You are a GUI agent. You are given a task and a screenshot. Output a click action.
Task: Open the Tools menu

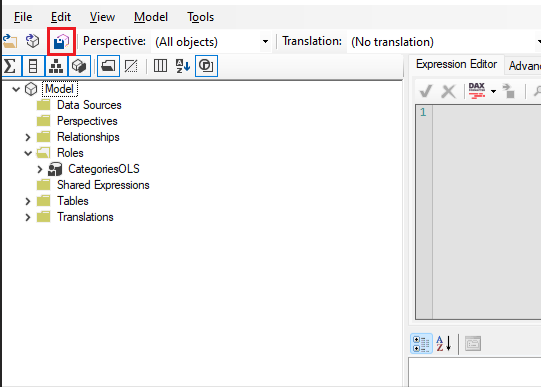[200, 17]
